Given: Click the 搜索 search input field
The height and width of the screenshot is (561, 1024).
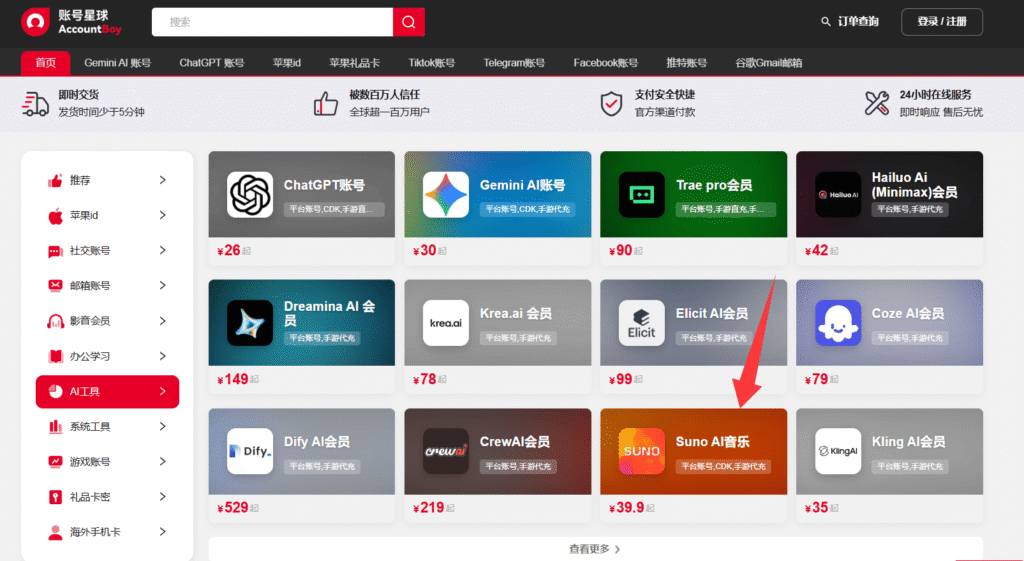Looking at the screenshot, I should [x=272, y=22].
